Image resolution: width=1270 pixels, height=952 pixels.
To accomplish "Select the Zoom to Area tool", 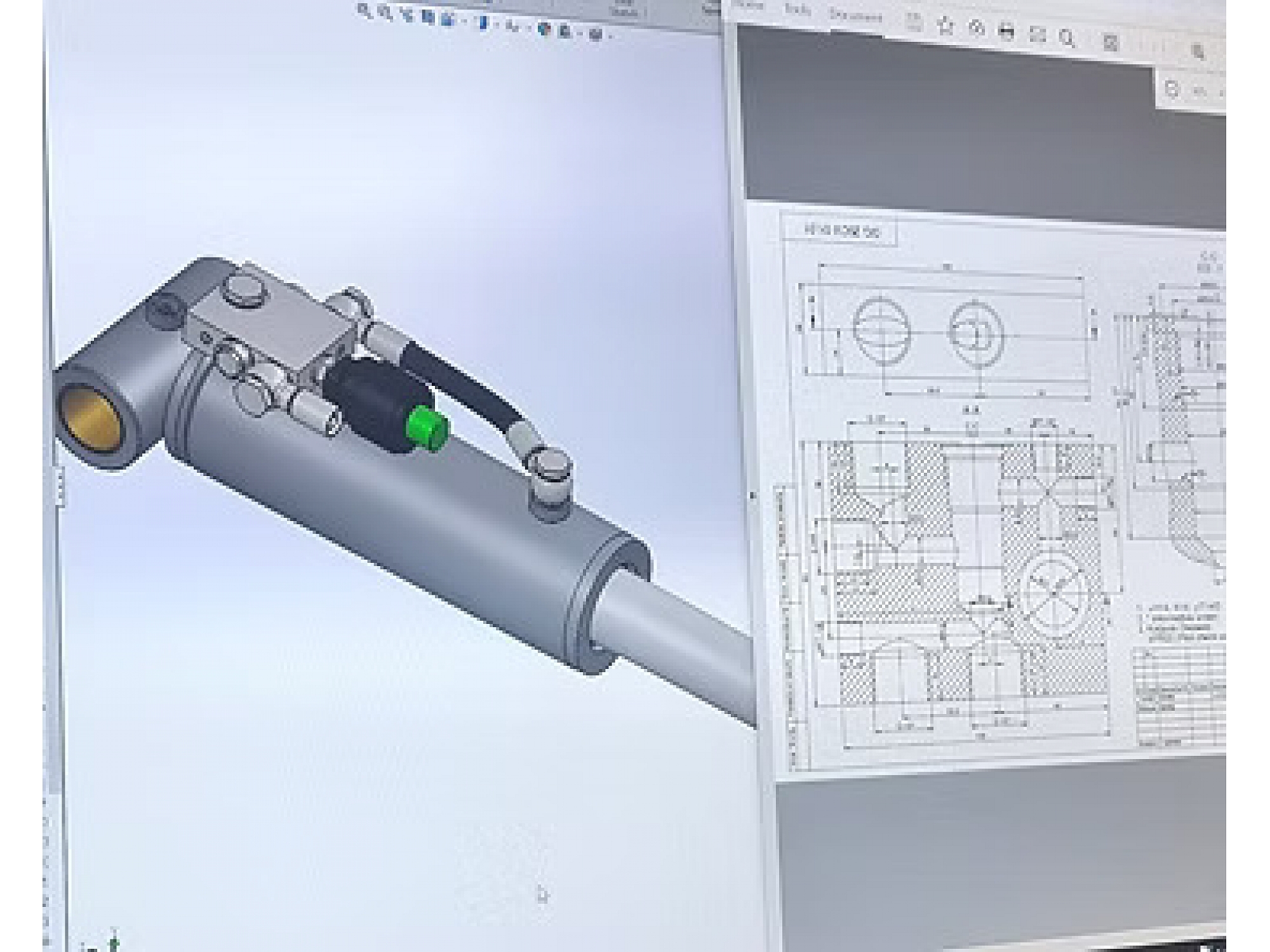I will [x=384, y=12].
